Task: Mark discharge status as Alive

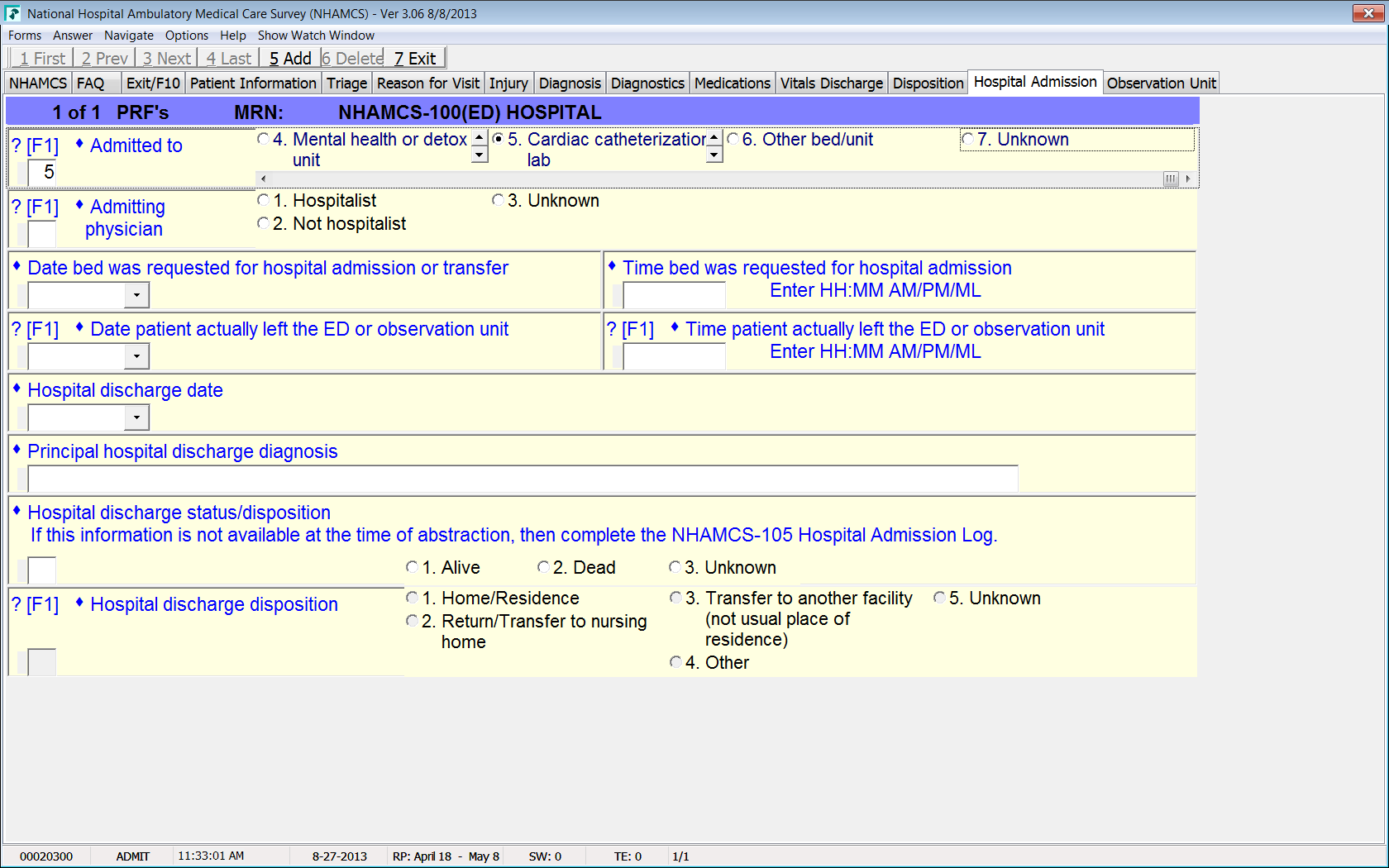Action: click(x=413, y=568)
